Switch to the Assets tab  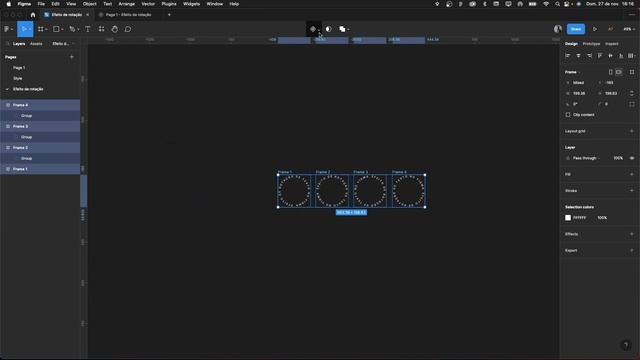pyautogui.click(x=36, y=44)
